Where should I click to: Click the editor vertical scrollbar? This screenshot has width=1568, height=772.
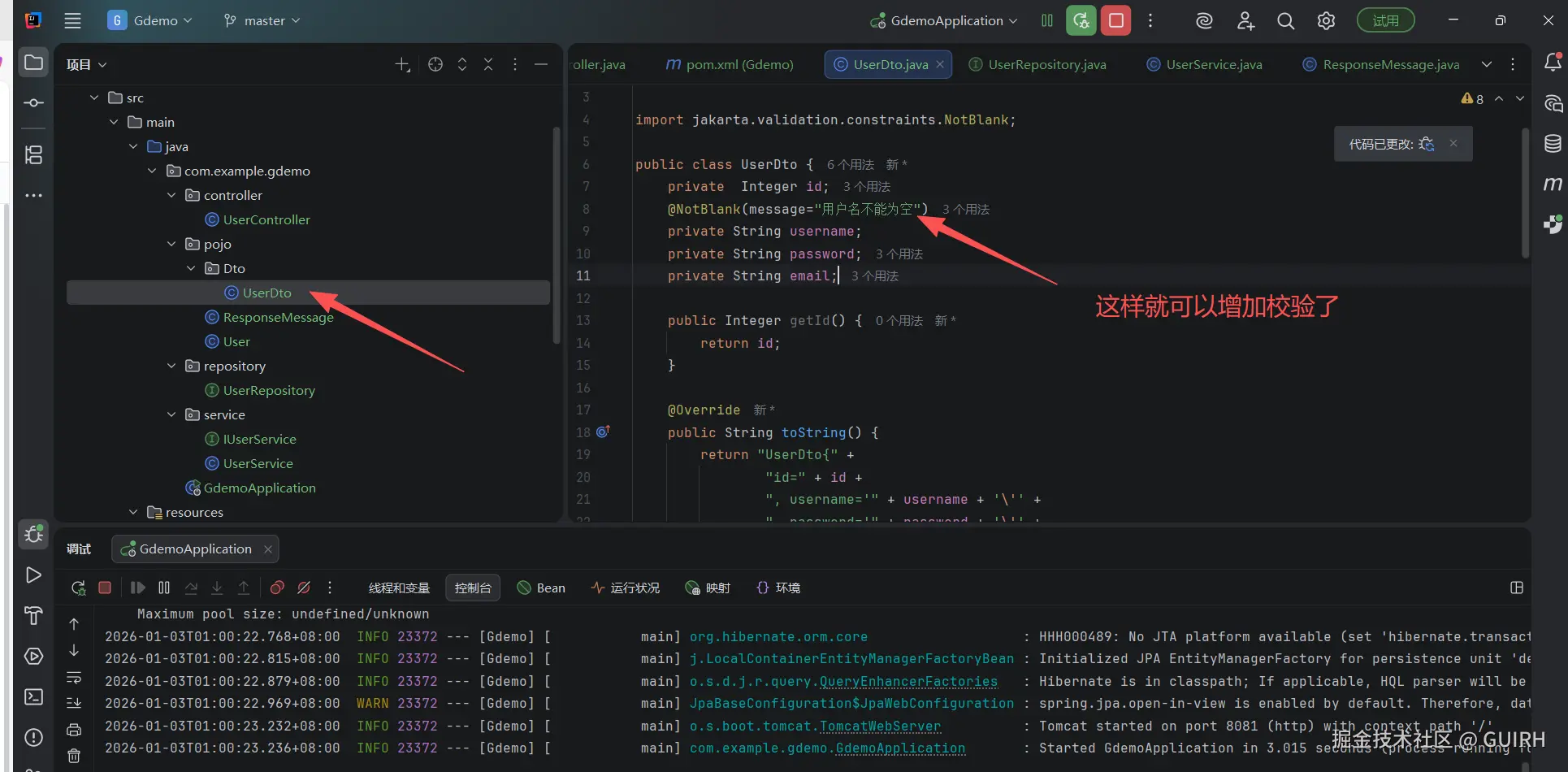pyautogui.click(x=1526, y=193)
